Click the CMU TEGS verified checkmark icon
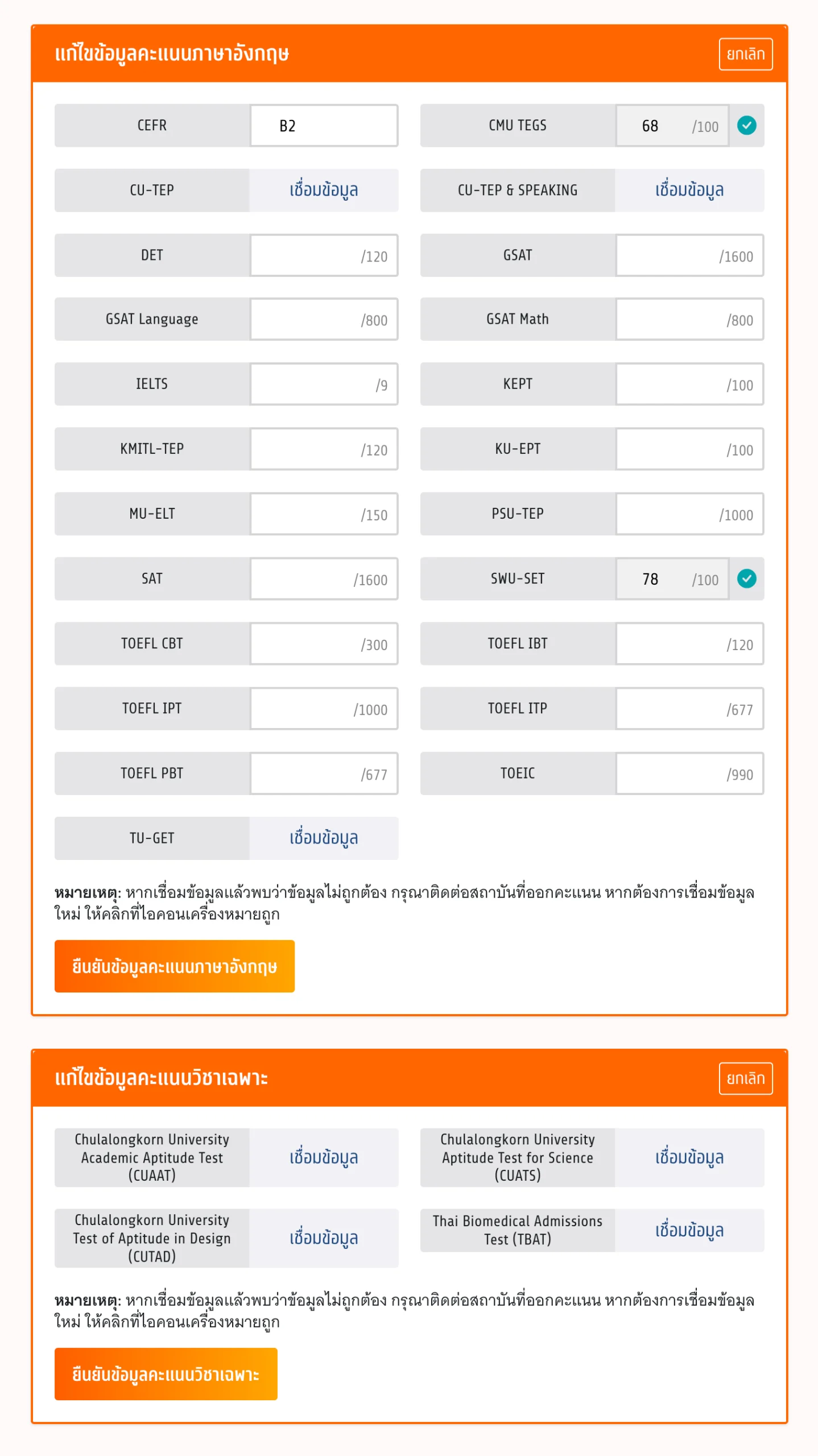This screenshot has height=1456, width=818. click(x=746, y=125)
